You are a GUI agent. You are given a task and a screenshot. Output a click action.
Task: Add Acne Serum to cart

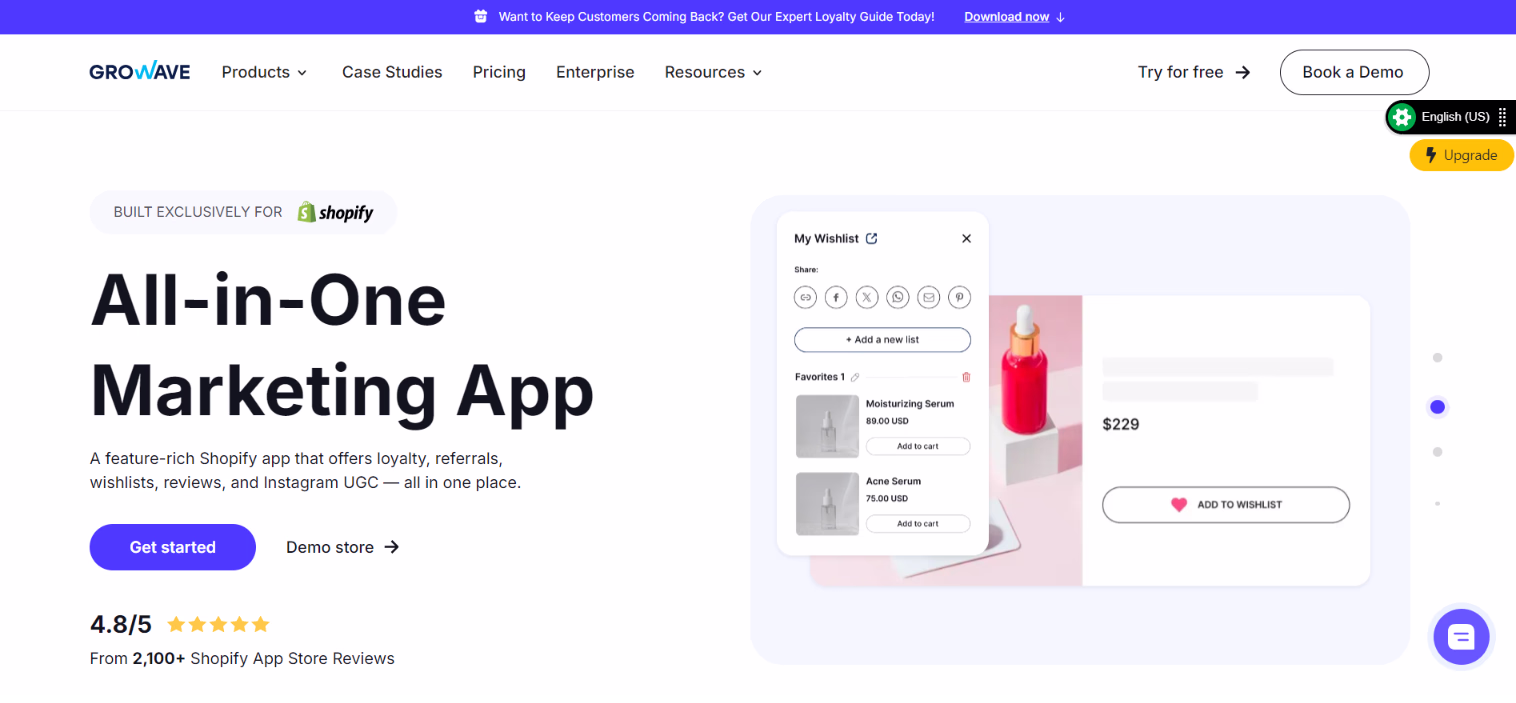click(917, 523)
